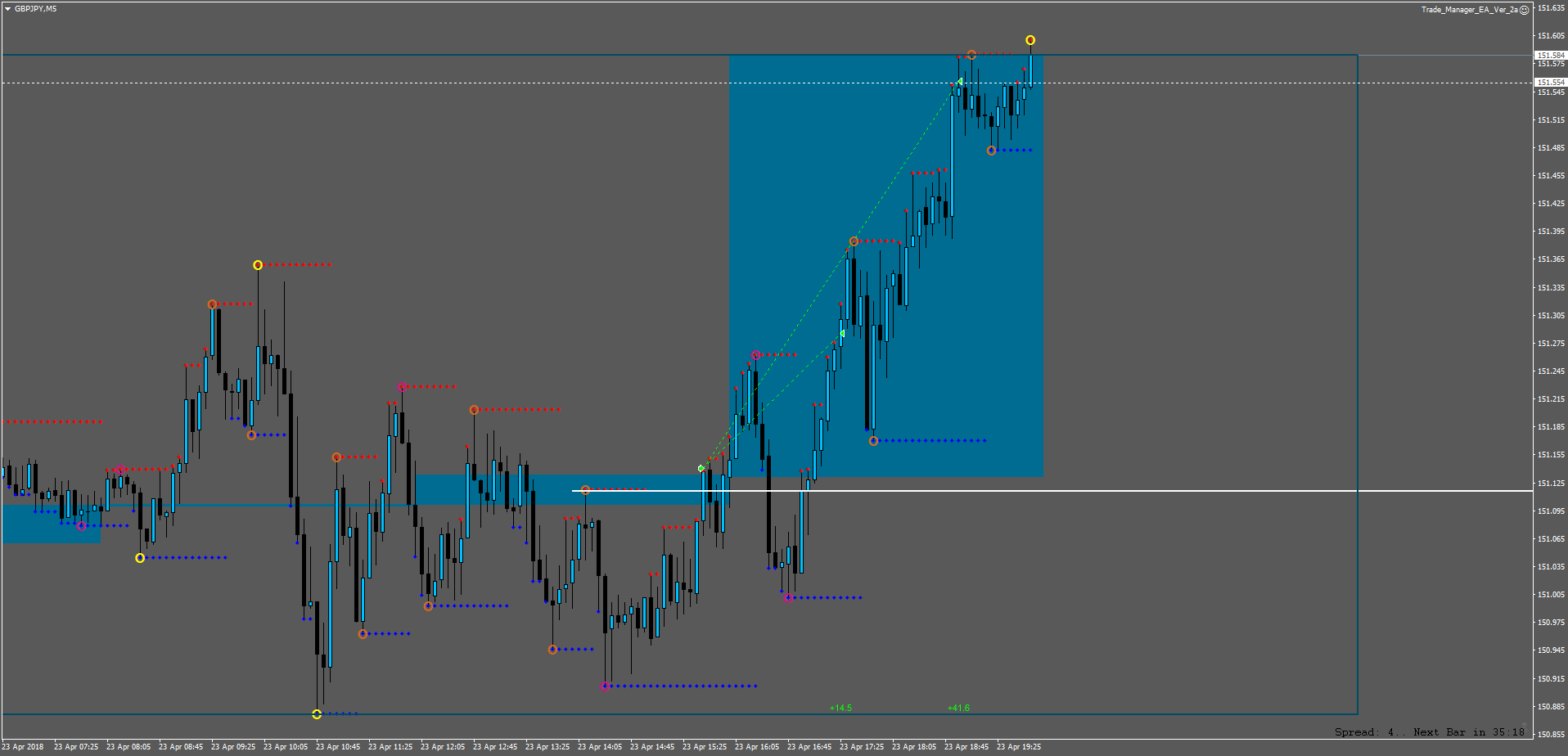This screenshot has width=1568, height=756.
Task: Select the 151.554 current price tag
Action: click(1550, 83)
